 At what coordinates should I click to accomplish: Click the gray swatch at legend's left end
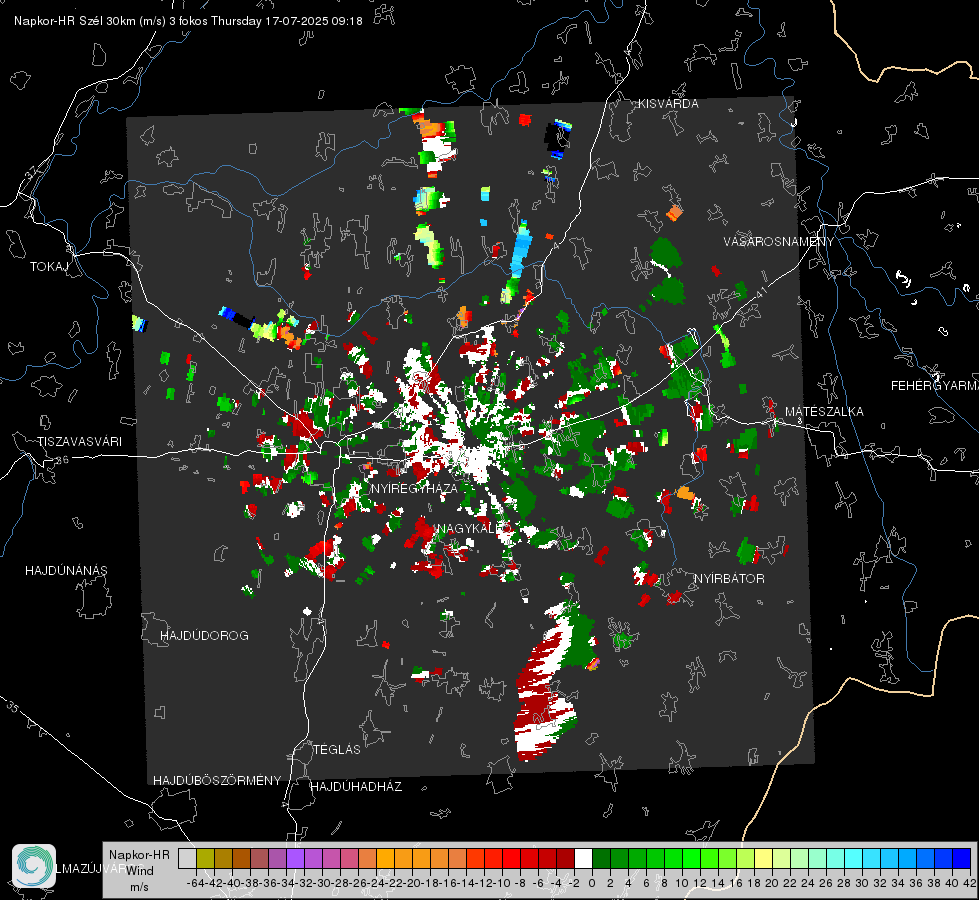click(187, 858)
